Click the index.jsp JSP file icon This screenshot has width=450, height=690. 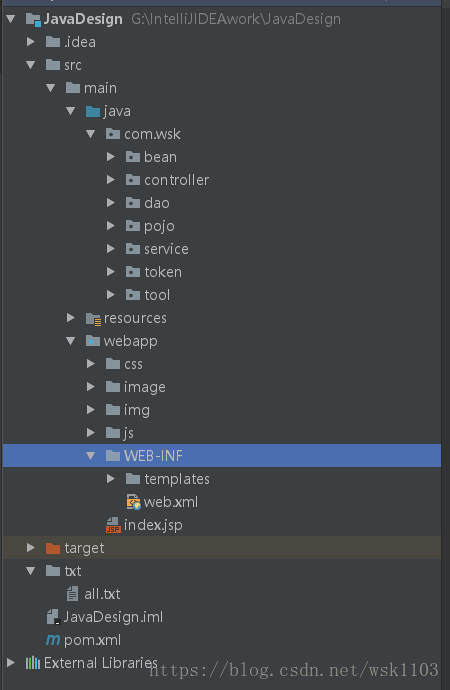click(113, 525)
